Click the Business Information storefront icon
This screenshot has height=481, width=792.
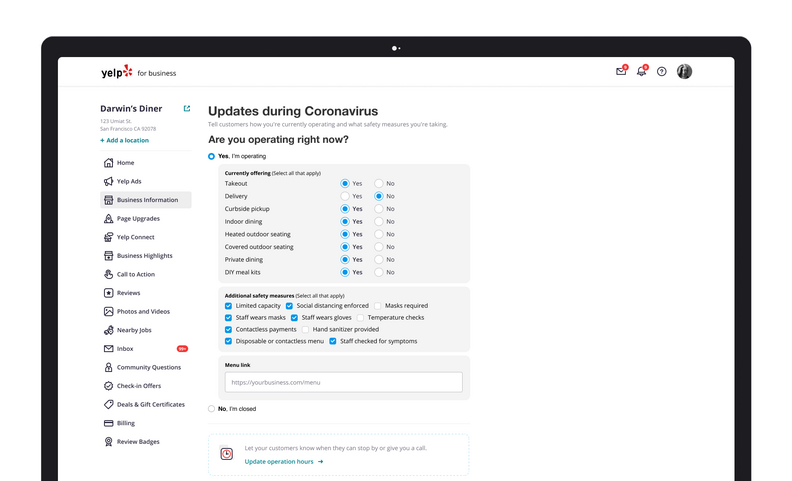108,200
